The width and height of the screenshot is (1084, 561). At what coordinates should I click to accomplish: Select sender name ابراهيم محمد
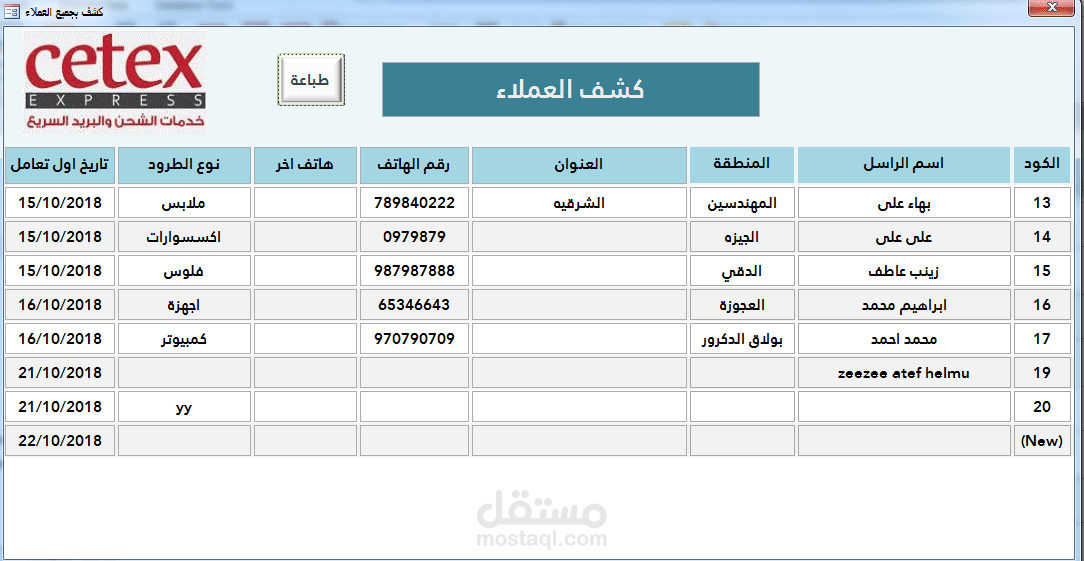coord(903,304)
